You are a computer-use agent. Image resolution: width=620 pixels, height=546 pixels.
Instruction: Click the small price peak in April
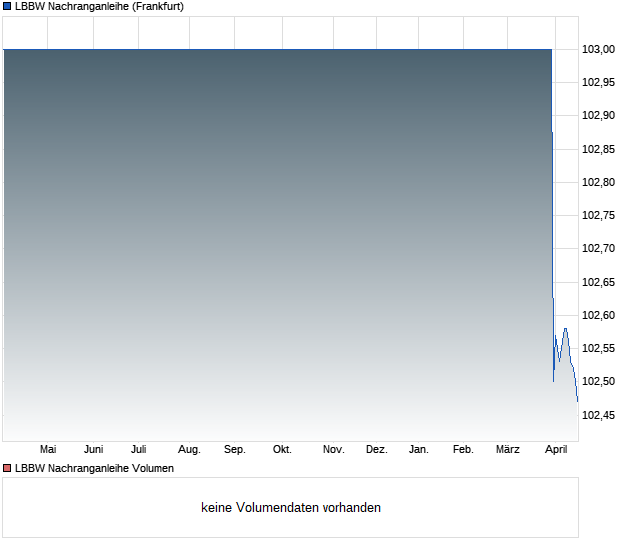point(566,329)
